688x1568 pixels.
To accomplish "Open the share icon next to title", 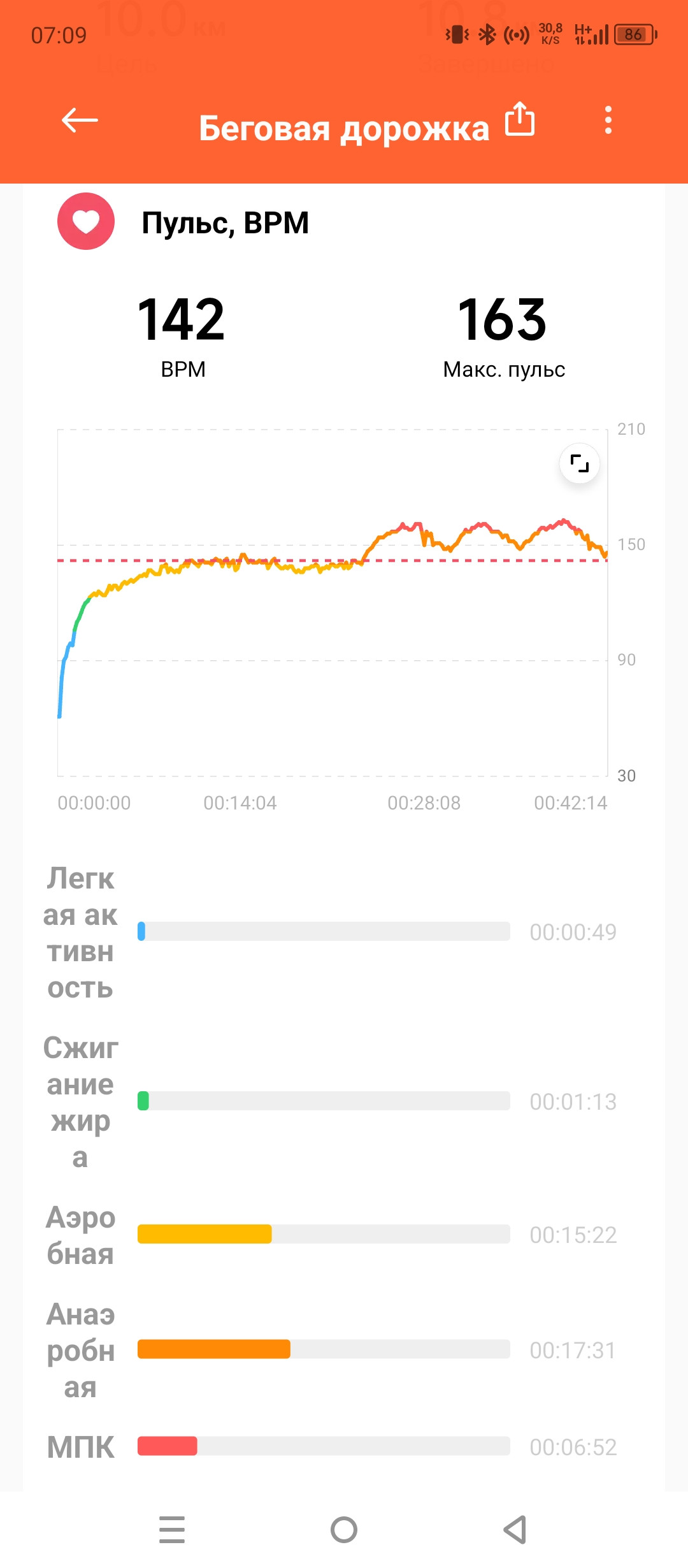I will point(520,119).
